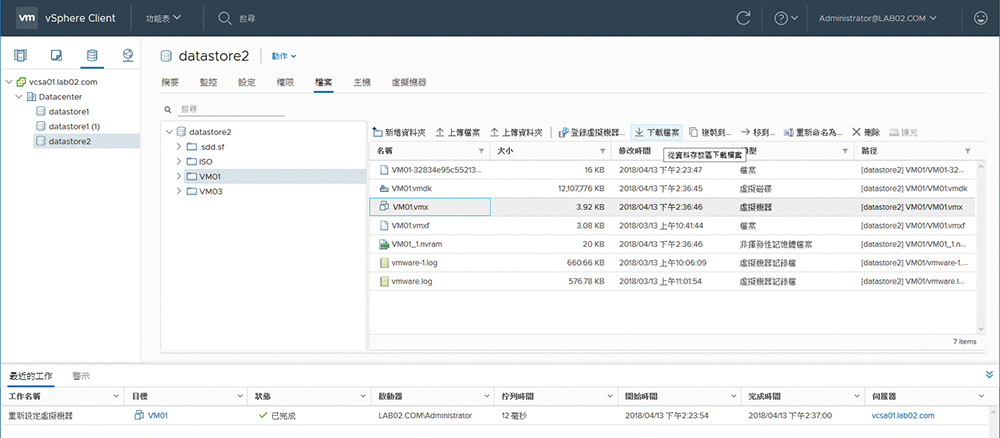Screen dimensions: 1000x438
Task: Click the filter icon on 名稱 column
Action: pos(481,151)
